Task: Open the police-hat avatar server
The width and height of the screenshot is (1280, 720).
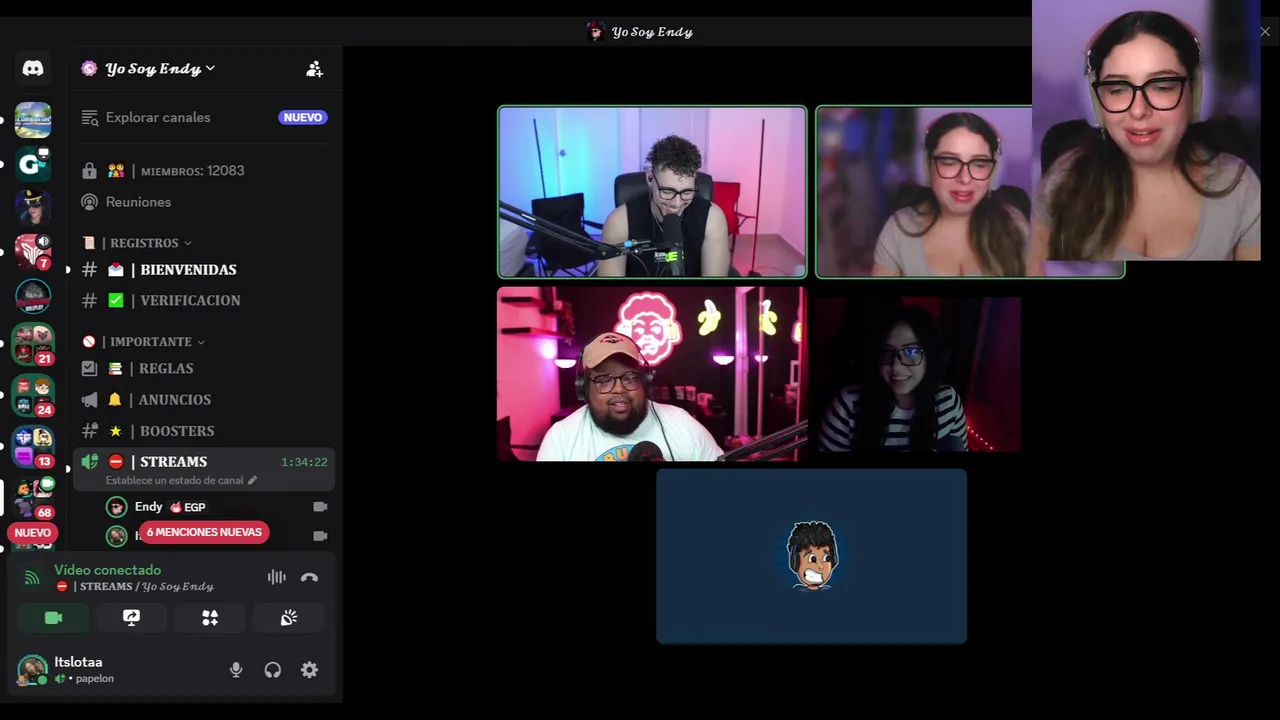Action: [33, 207]
